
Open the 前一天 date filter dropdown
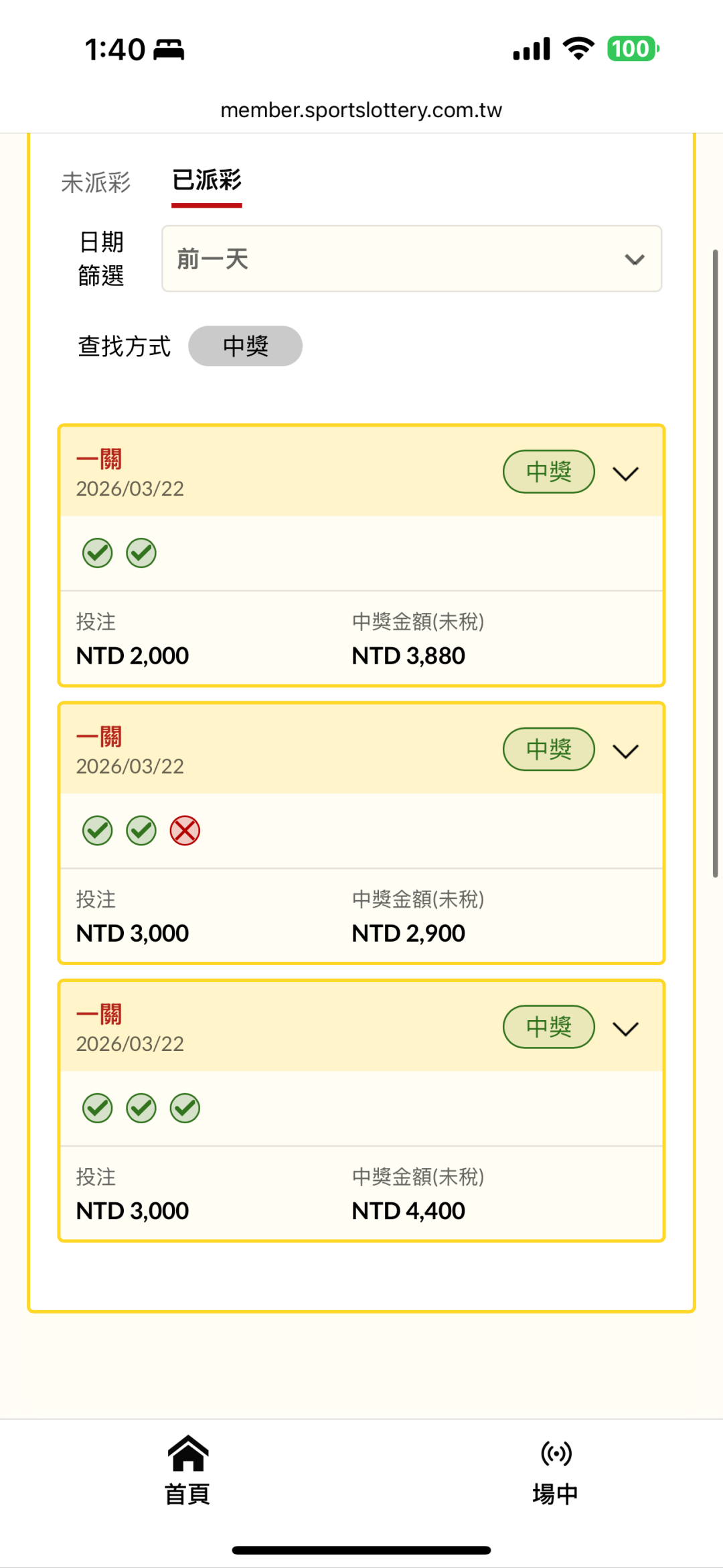pyautogui.click(x=412, y=259)
